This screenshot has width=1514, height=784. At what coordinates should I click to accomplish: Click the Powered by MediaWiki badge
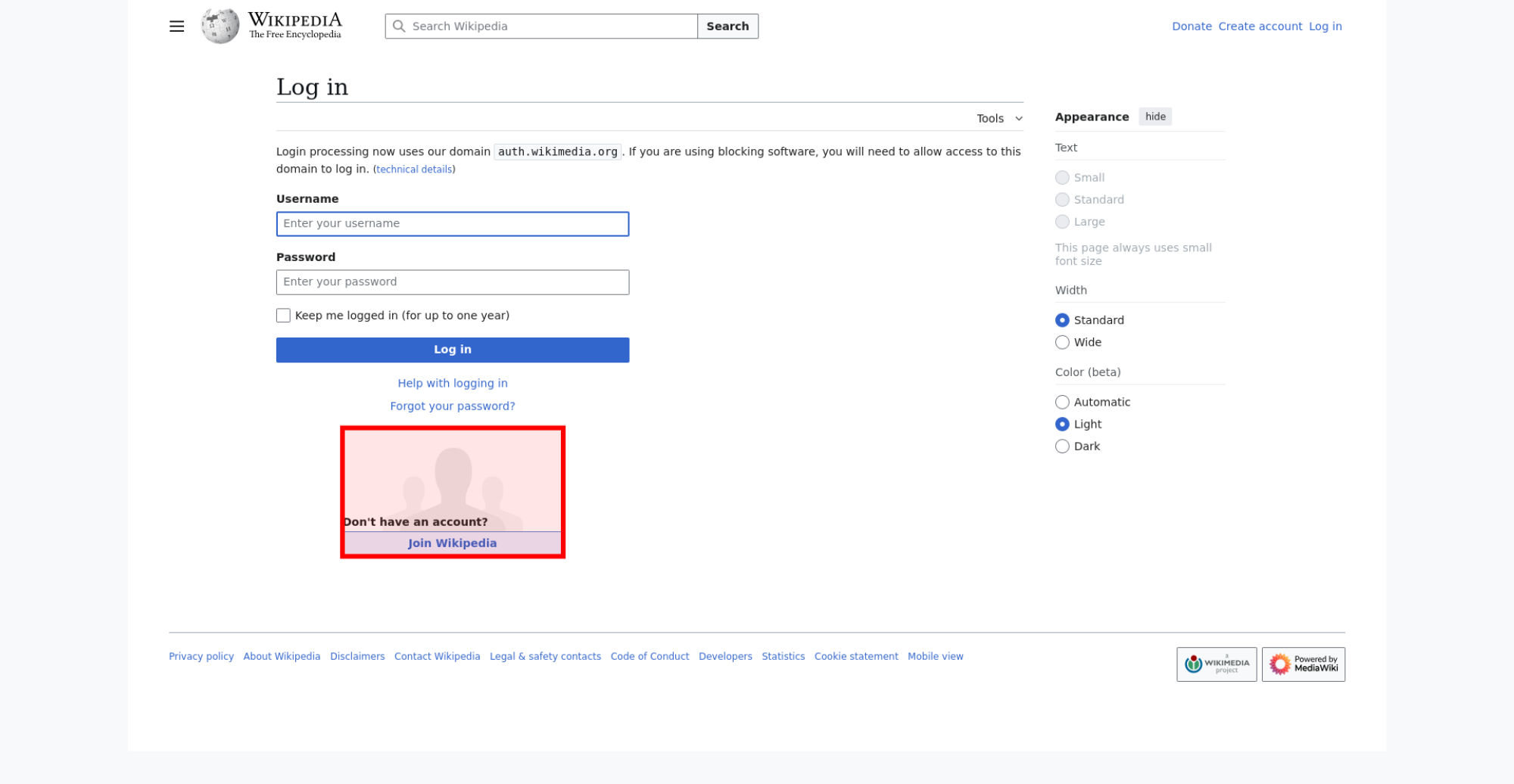1303,664
